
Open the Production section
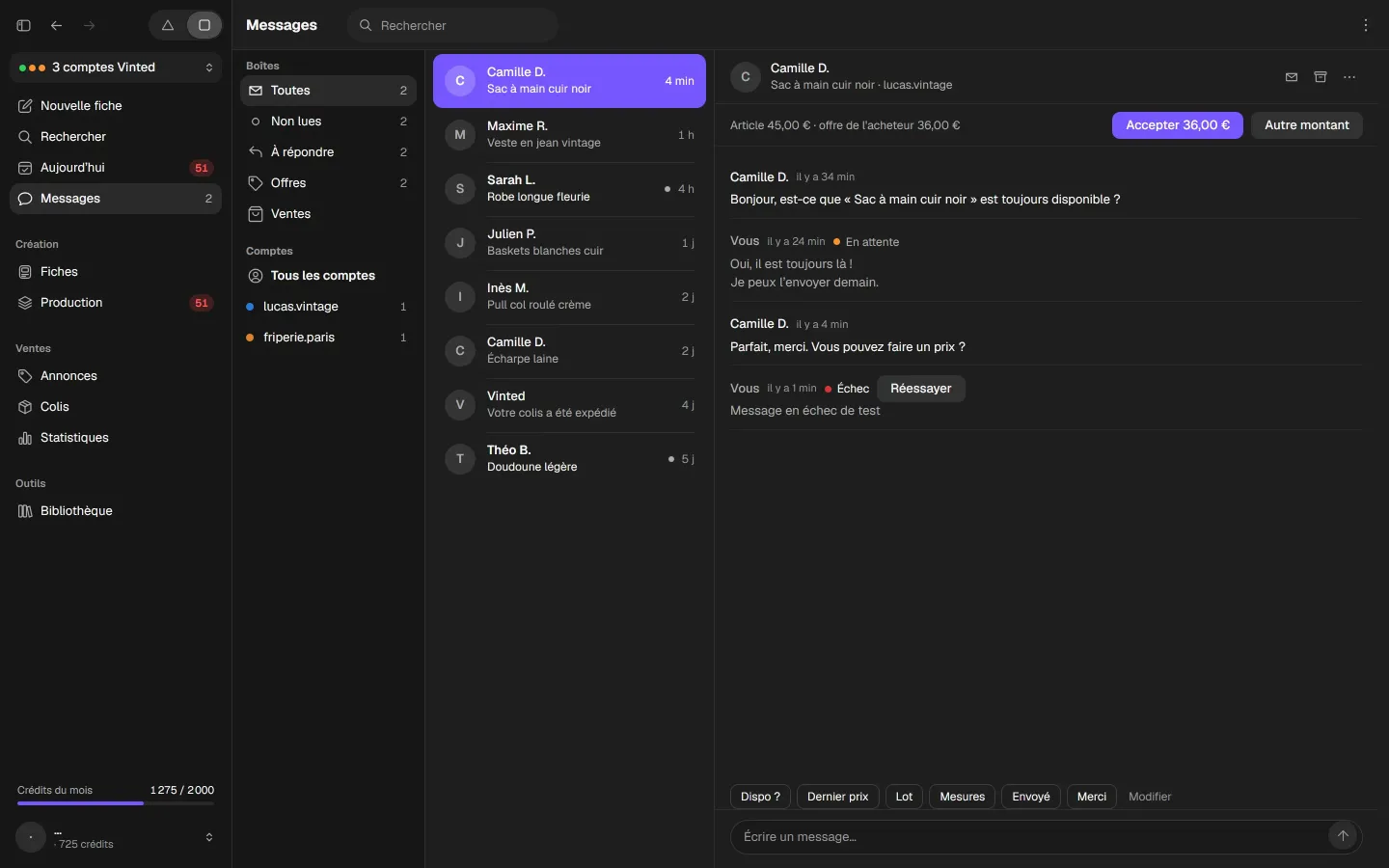[x=116, y=303]
